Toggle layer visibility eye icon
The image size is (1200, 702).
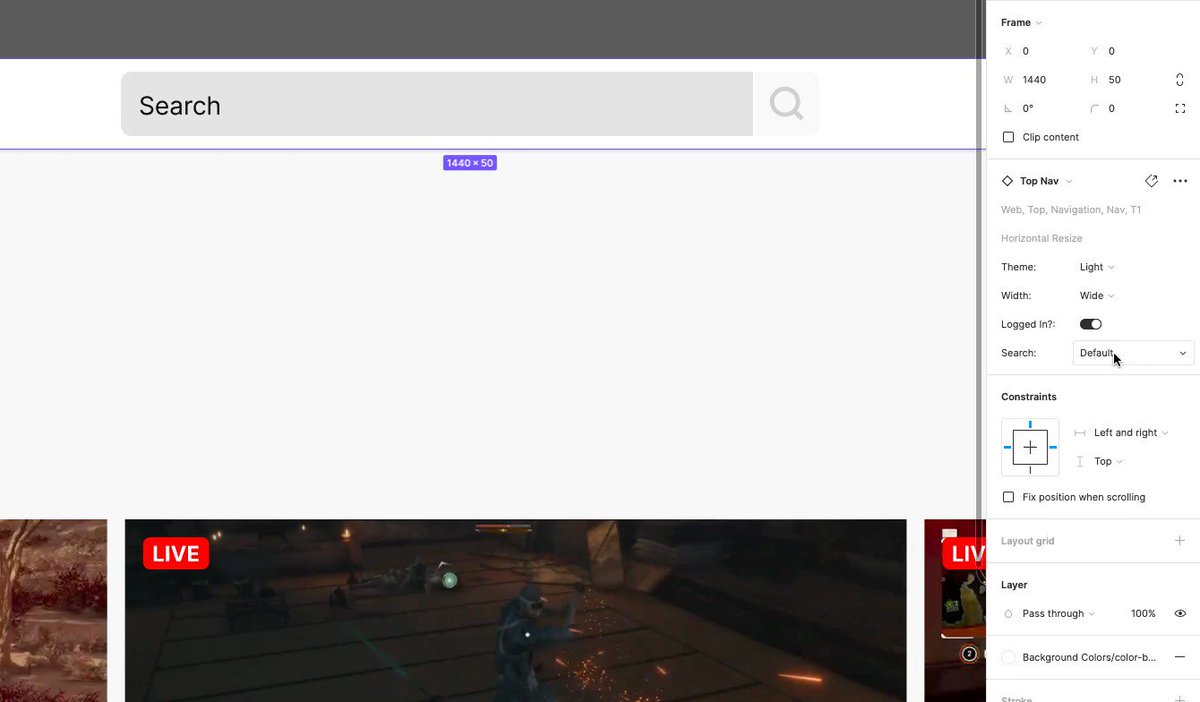click(1180, 614)
